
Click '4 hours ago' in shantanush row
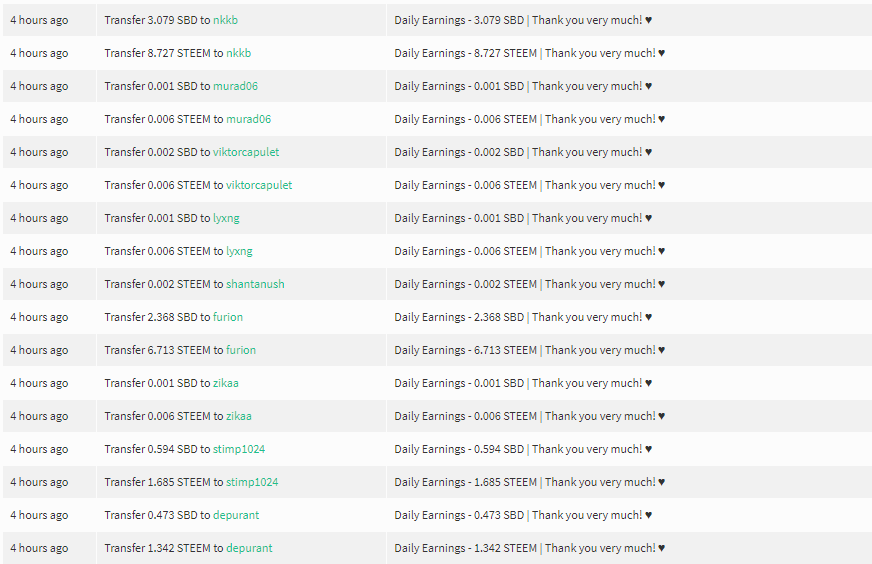click(39, 285)
